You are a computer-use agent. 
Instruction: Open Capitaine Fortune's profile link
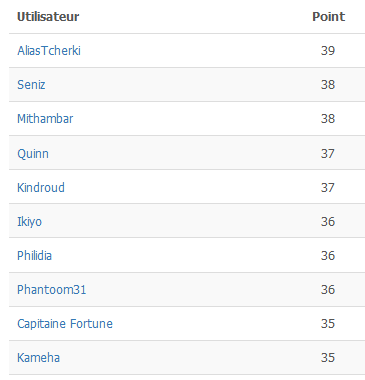coord(65,324)
